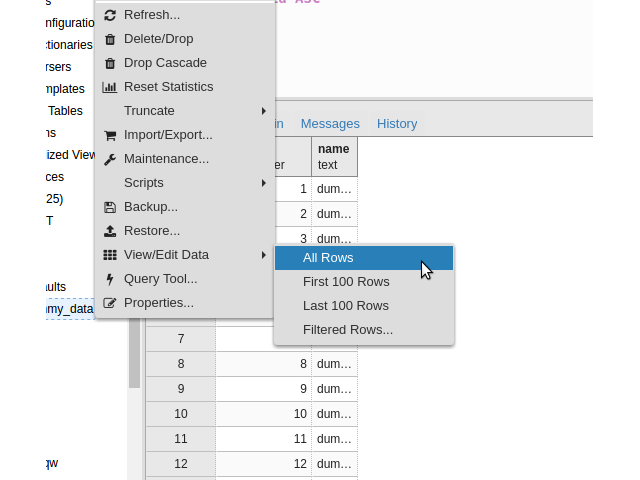Expand the Scripts submenu arrow

tap(264, 183)
